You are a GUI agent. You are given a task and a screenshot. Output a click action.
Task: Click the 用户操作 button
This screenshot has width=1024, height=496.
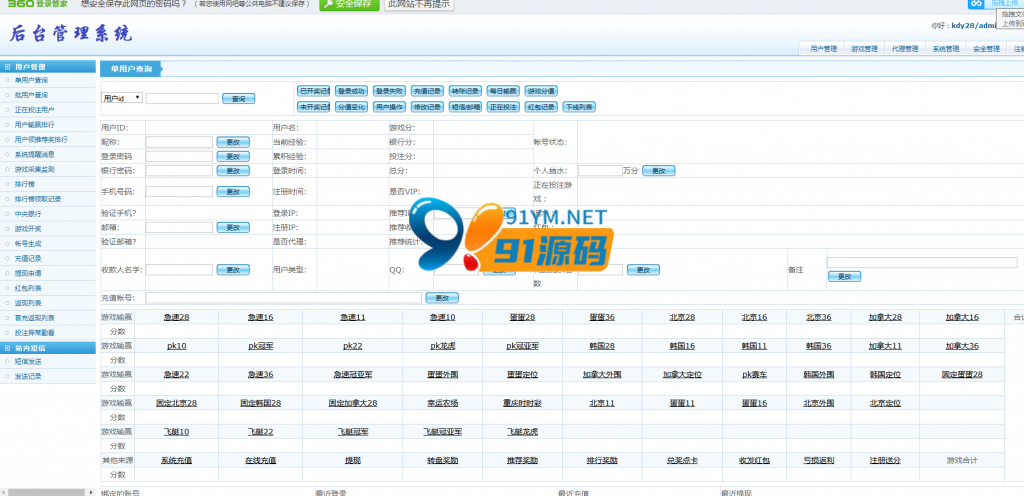[389, 107]
